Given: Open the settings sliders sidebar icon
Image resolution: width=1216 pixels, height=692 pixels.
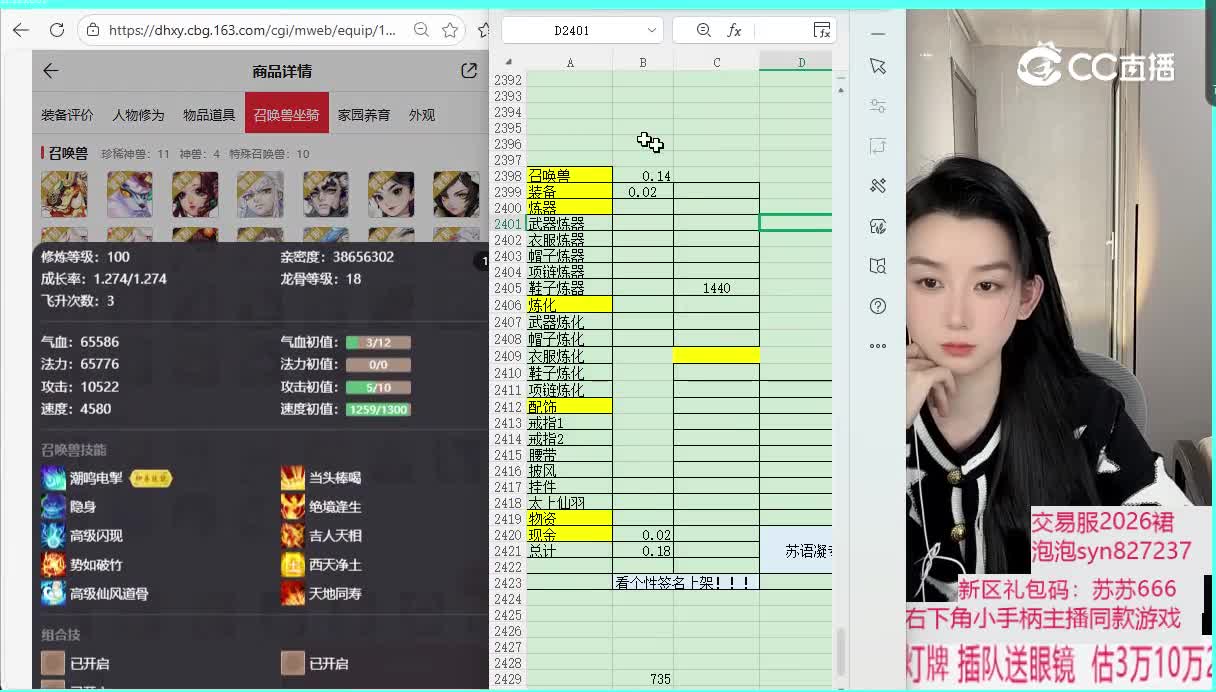Looking at the screenshot, I should coord(878,106).
